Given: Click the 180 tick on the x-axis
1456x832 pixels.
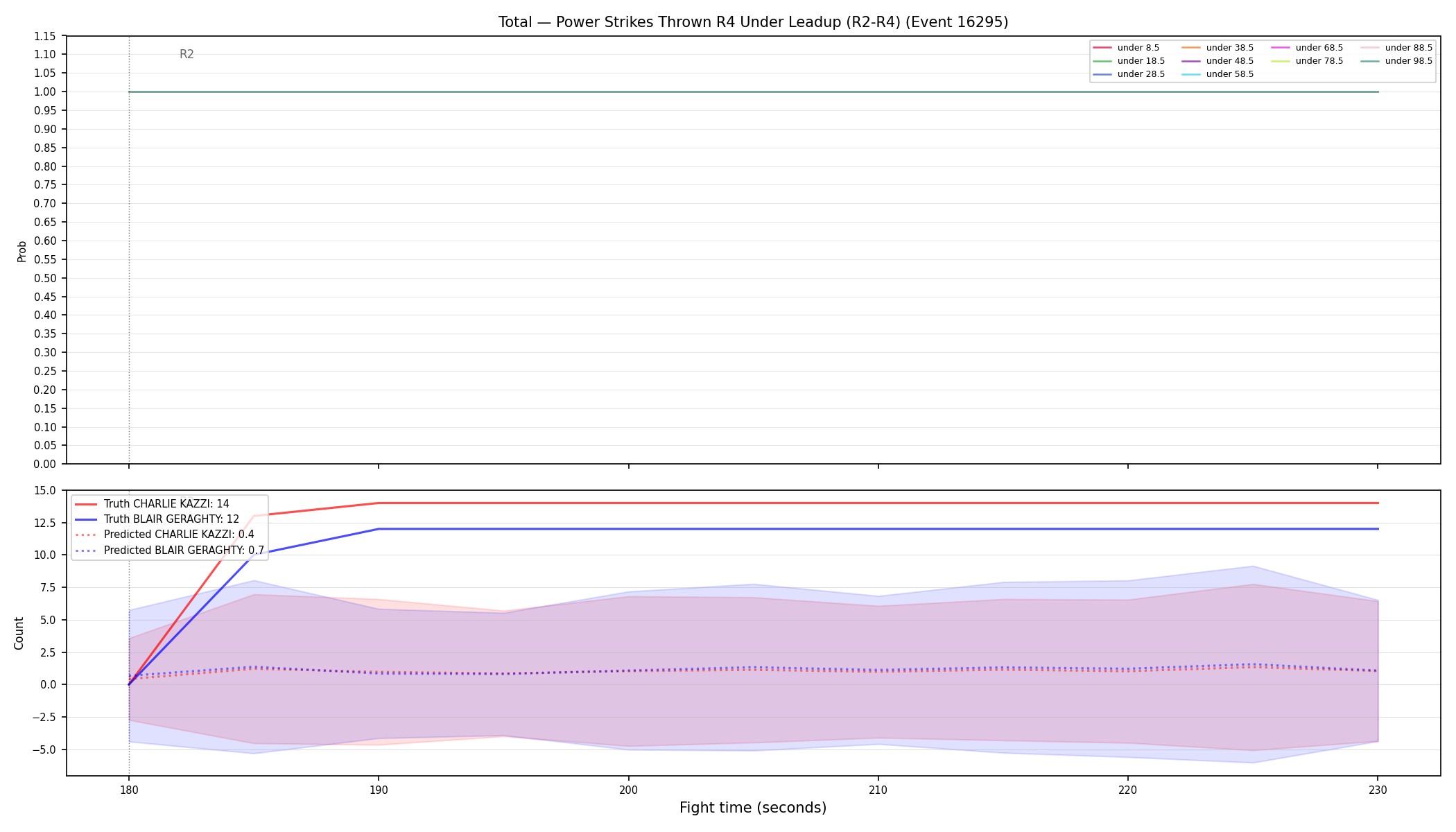Looking at the screenshot, I should click(128, 789).
